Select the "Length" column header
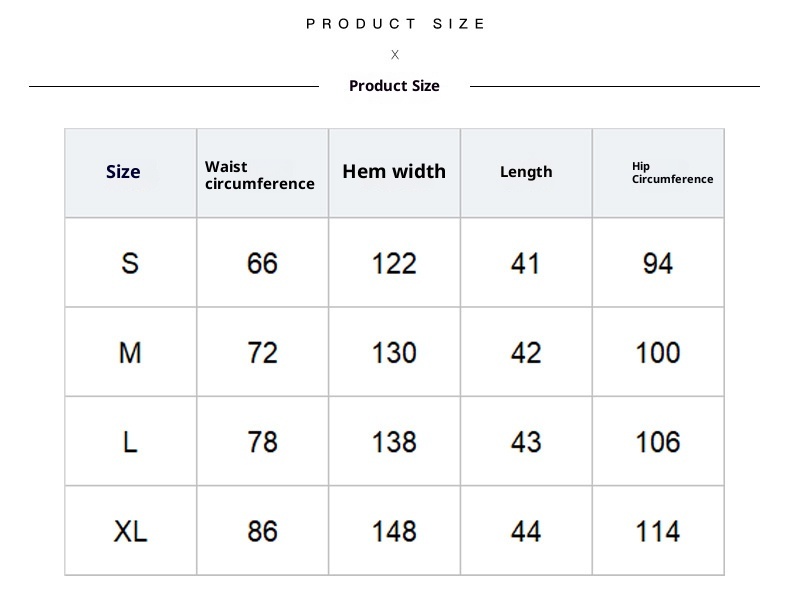This screenshot has height=593, width=790. pos(526,172)
